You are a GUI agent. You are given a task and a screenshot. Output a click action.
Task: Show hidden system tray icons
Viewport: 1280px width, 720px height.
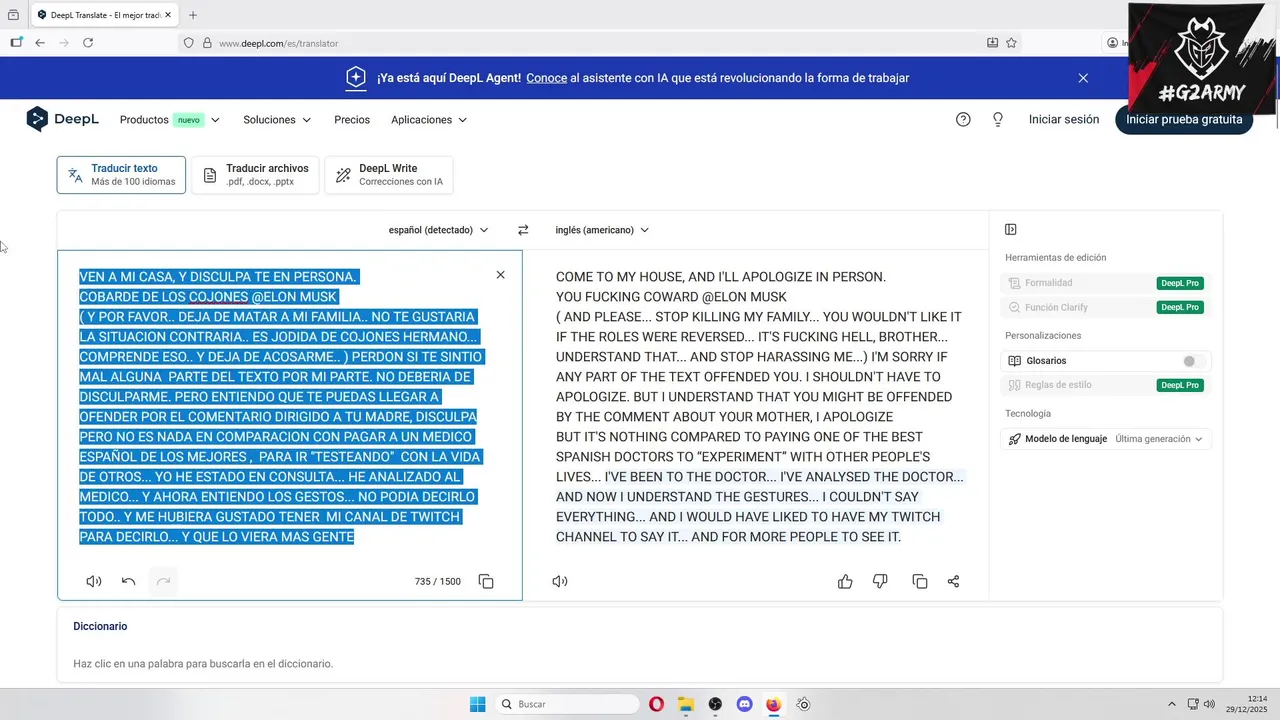1172,704
